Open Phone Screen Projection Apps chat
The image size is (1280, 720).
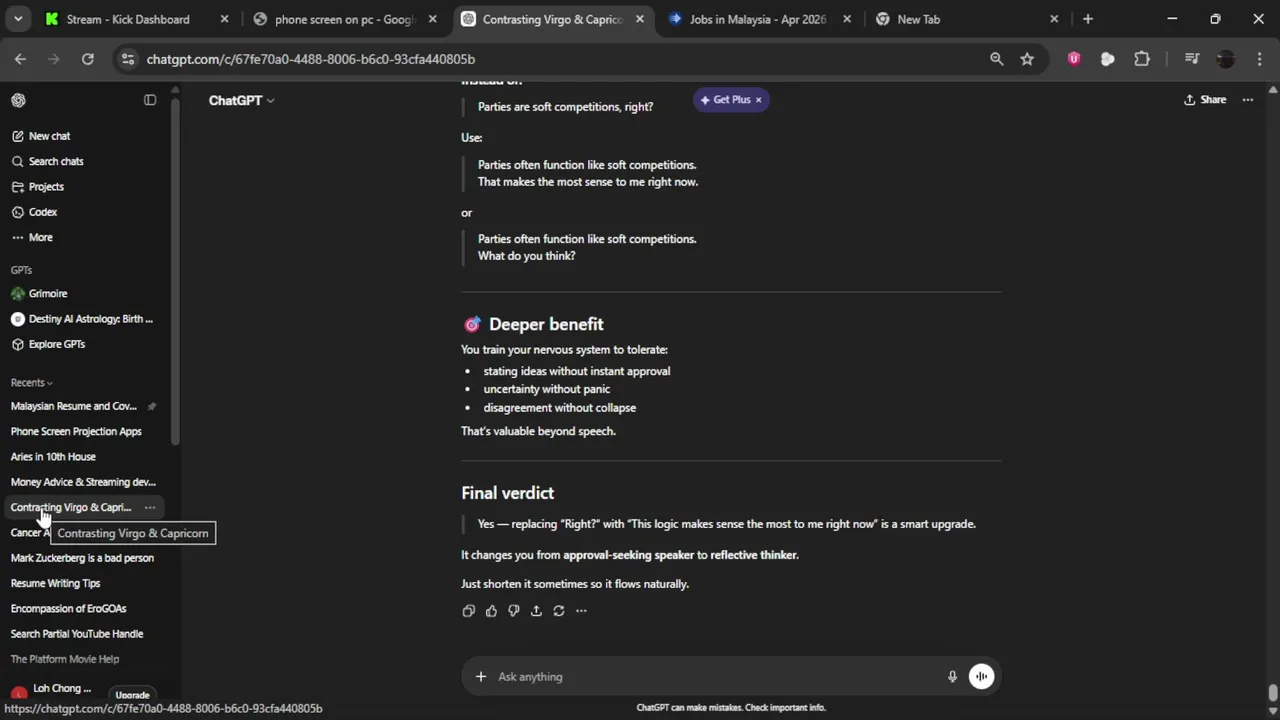(76, 431)
